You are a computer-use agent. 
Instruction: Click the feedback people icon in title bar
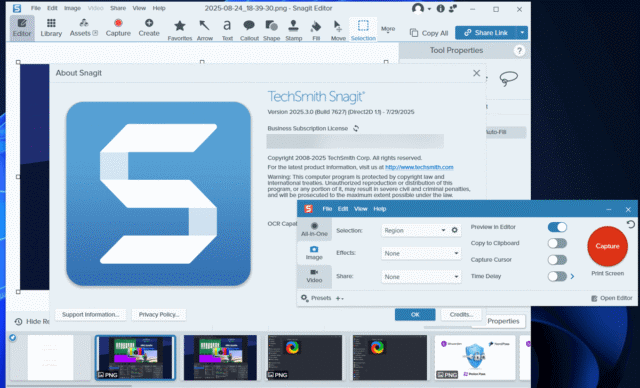(x=452, y=9)
